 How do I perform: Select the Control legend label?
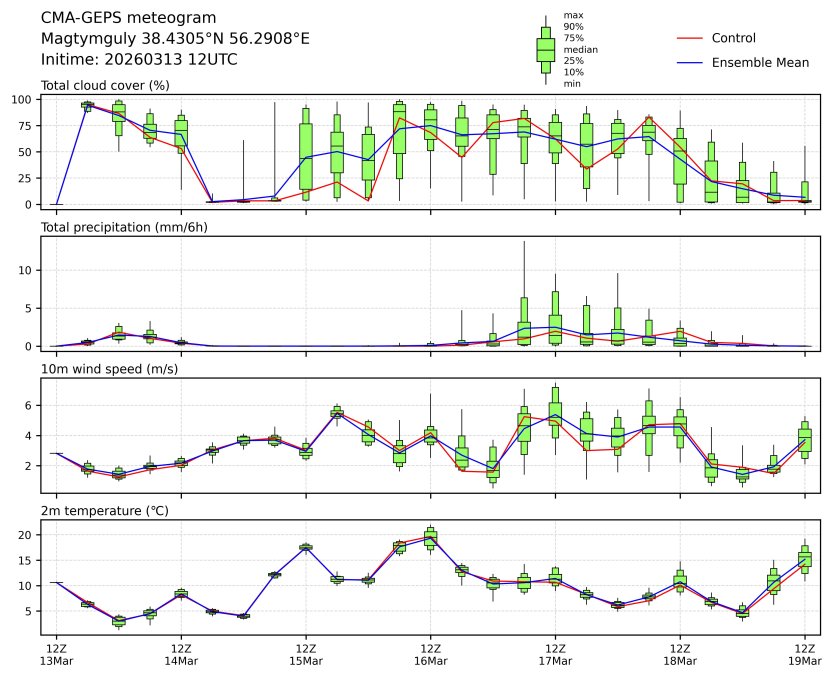point(733,38)
